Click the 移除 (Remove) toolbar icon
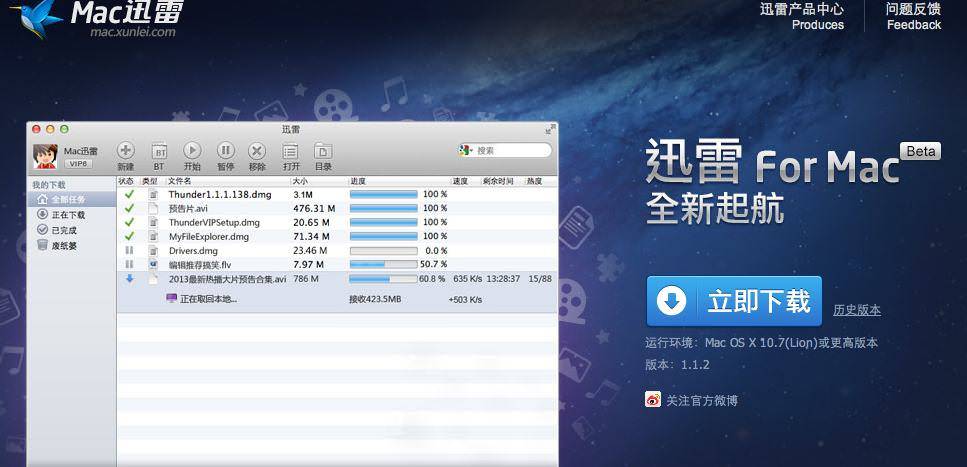Viewport: 967px width, 467px height. click(x=257, y=150)
